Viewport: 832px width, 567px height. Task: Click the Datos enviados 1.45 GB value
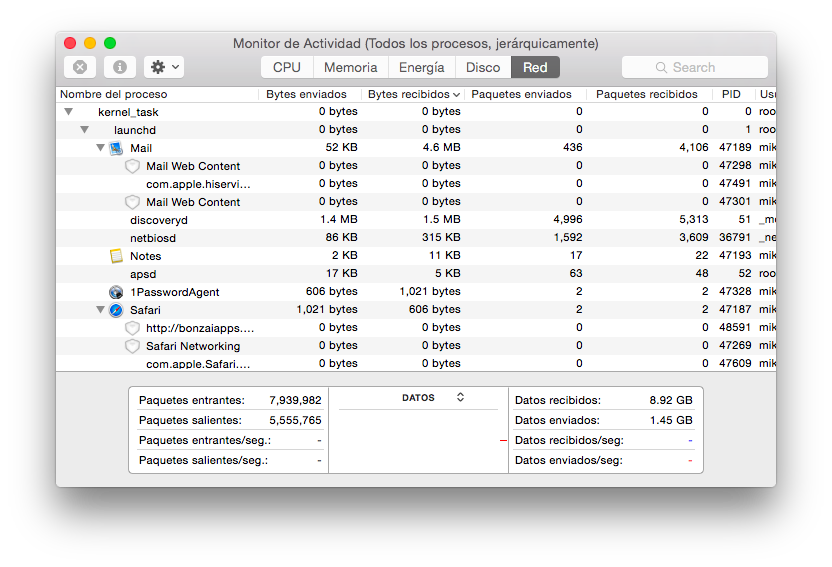point(671,421)
